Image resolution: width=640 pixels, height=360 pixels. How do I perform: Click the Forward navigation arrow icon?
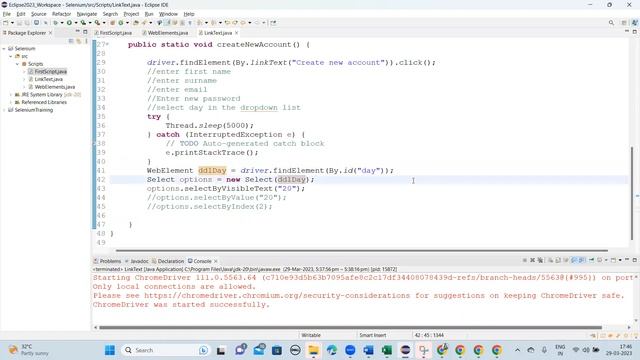point(257,23)
